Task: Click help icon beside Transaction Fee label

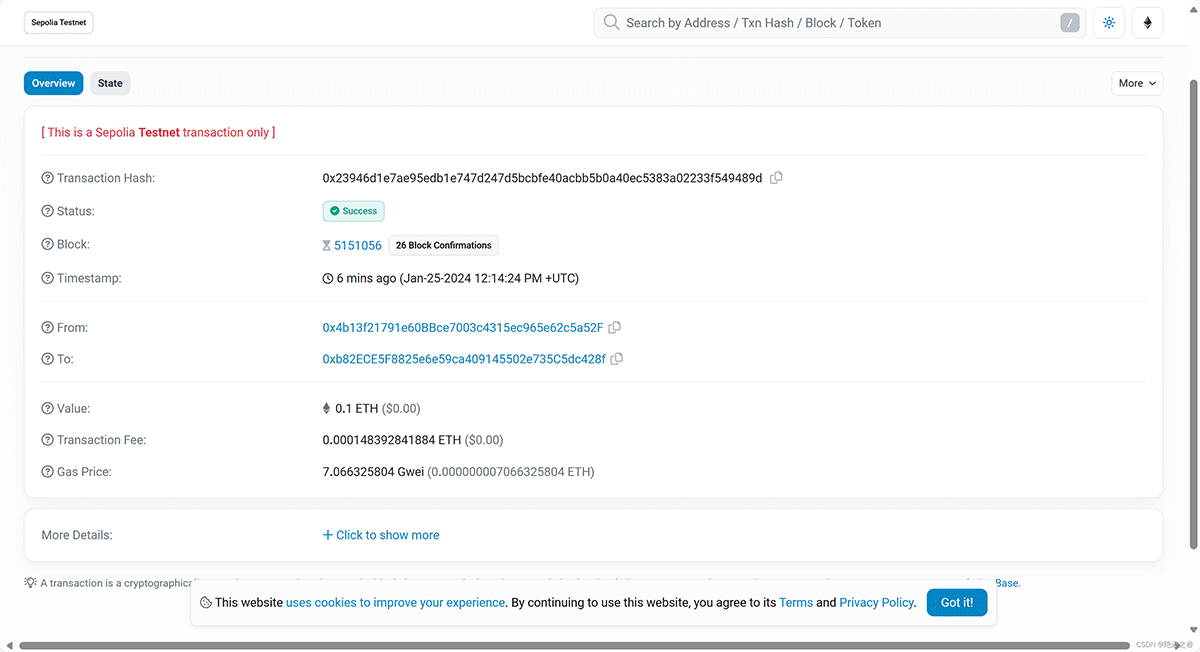Action: tap(47, 440)
